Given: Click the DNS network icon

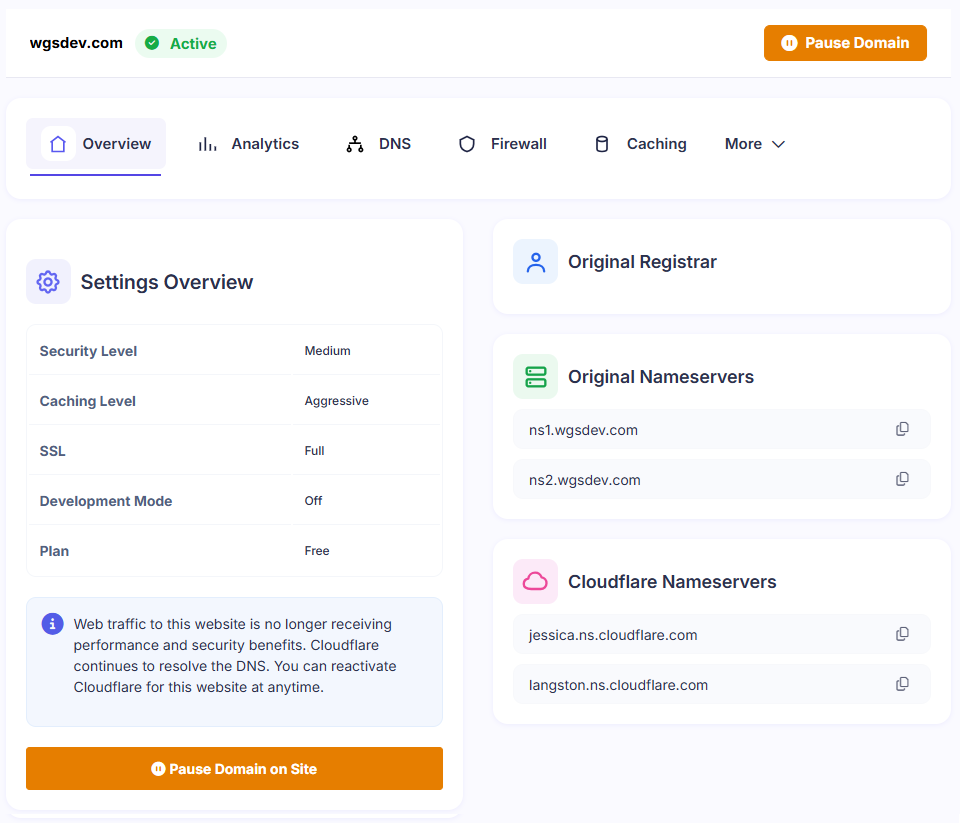Looking at the screenshot, I should tap(355, 144).
